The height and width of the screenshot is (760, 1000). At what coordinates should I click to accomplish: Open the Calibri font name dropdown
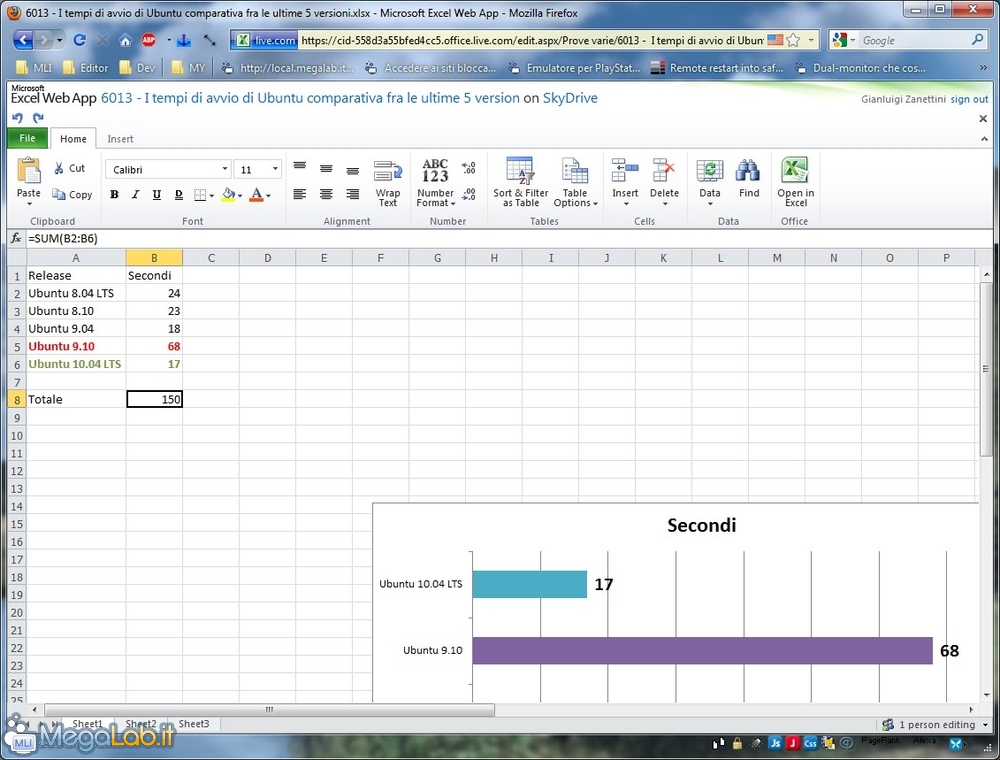tap(225, 169)
